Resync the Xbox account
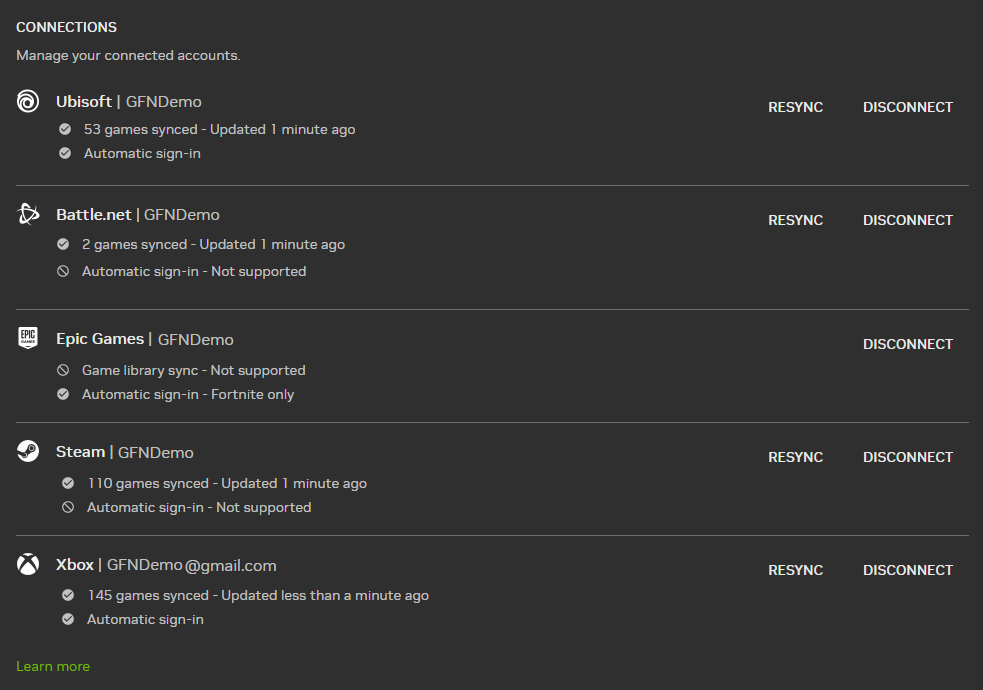 [795, 570]
